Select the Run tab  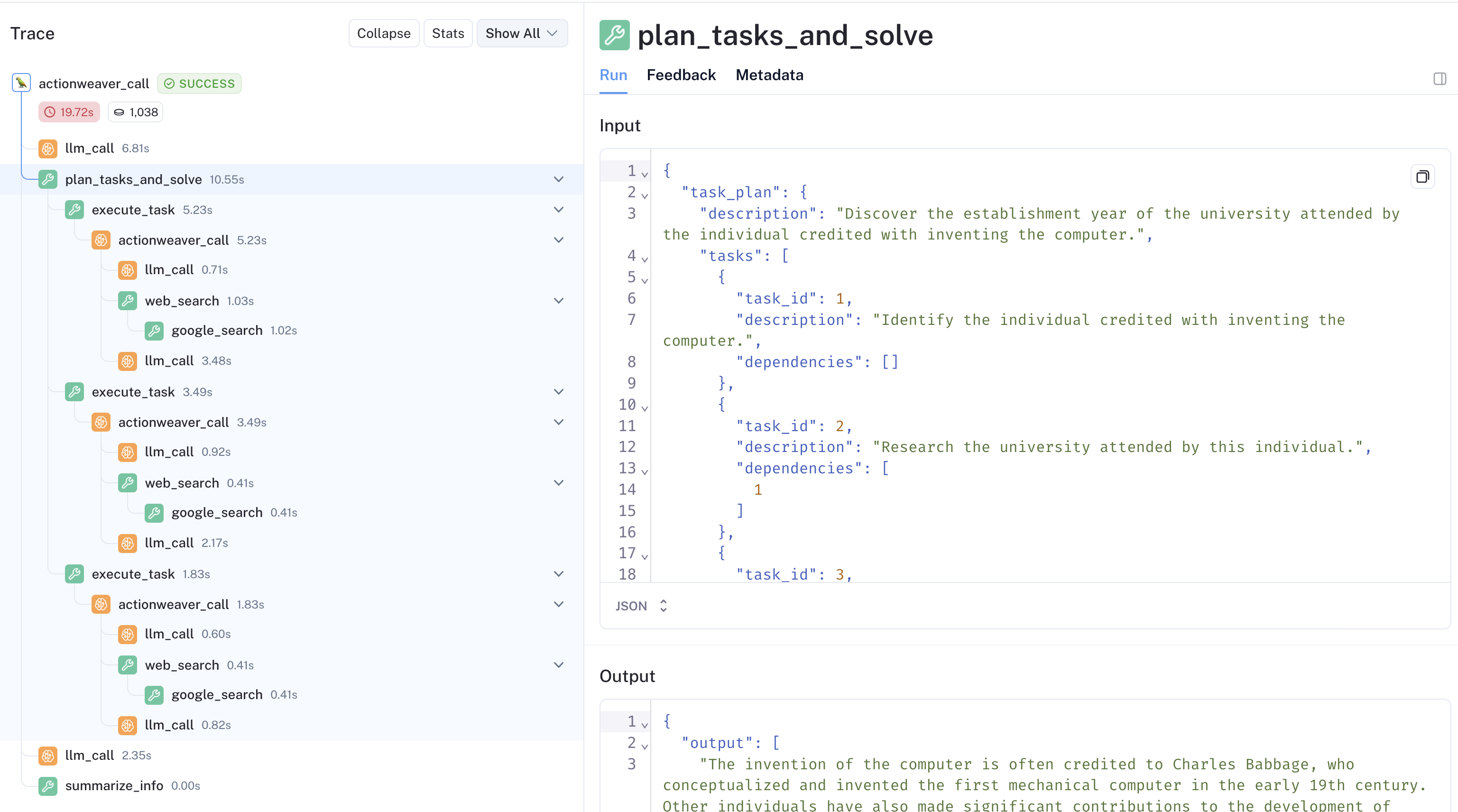point(613,74)
